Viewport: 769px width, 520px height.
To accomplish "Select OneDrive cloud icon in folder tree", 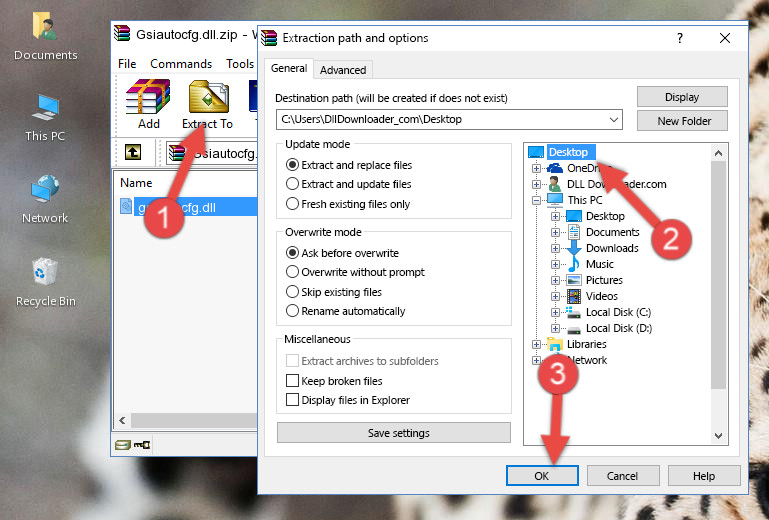I will coord(555,168).
